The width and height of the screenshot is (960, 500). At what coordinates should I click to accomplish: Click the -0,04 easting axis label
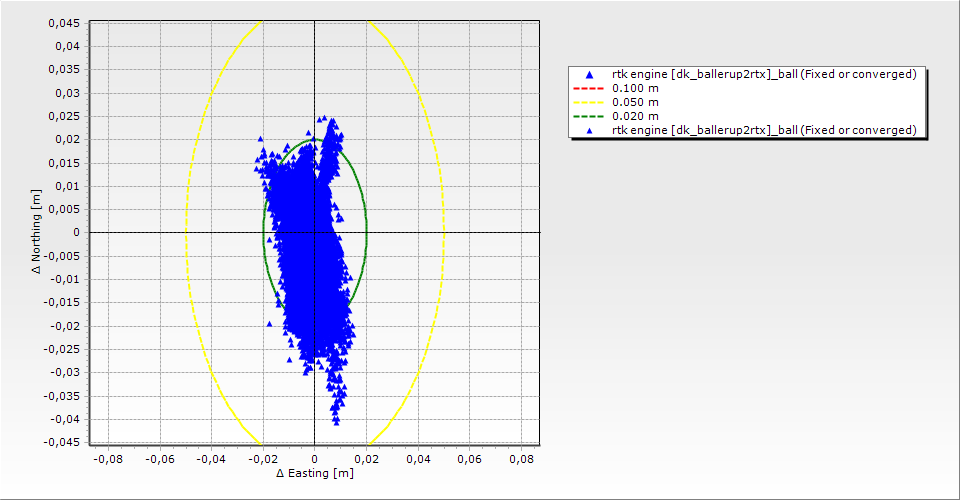click(x=211, y=459)
